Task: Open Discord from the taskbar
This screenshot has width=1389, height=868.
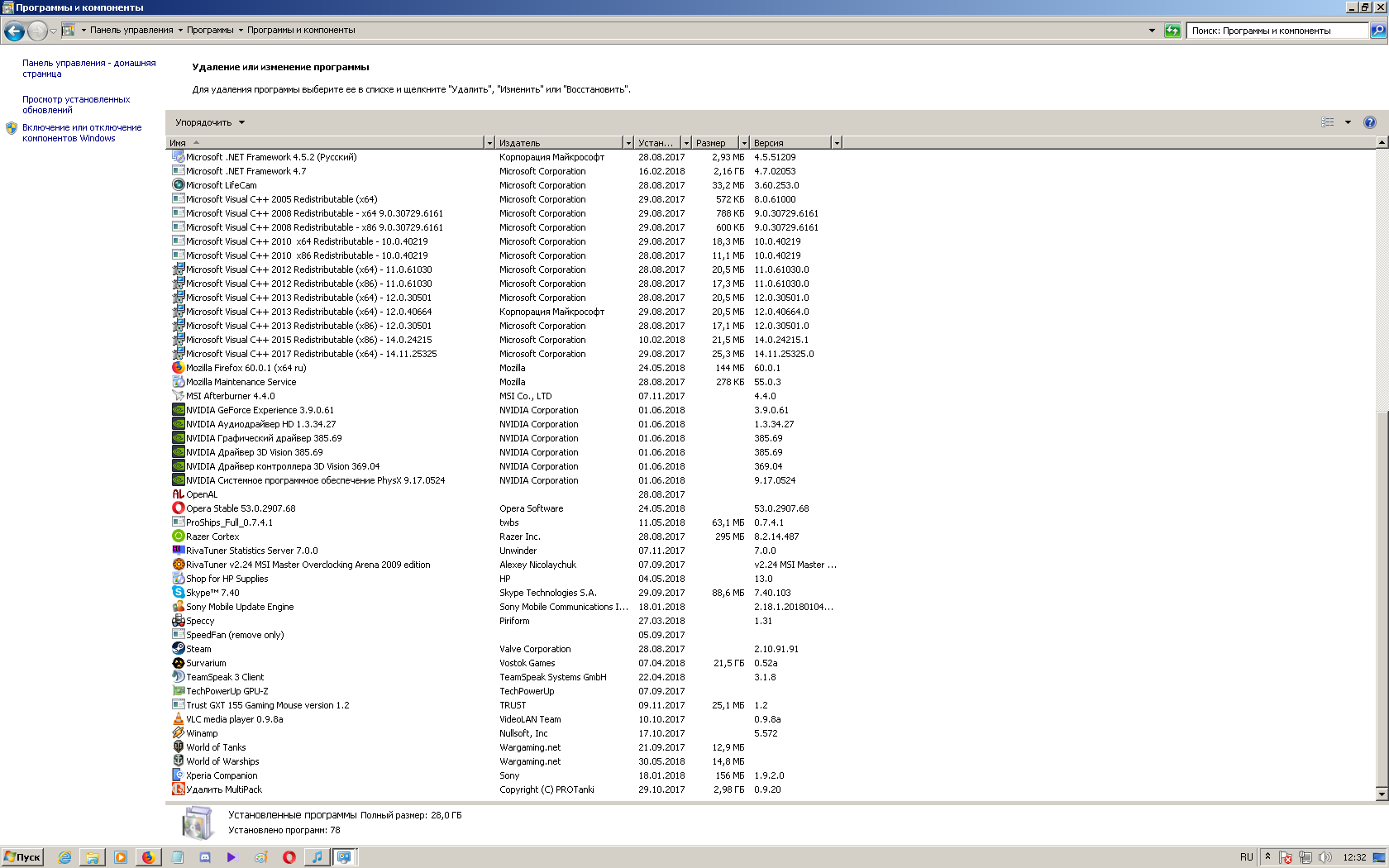Action: tap(205, 857)
